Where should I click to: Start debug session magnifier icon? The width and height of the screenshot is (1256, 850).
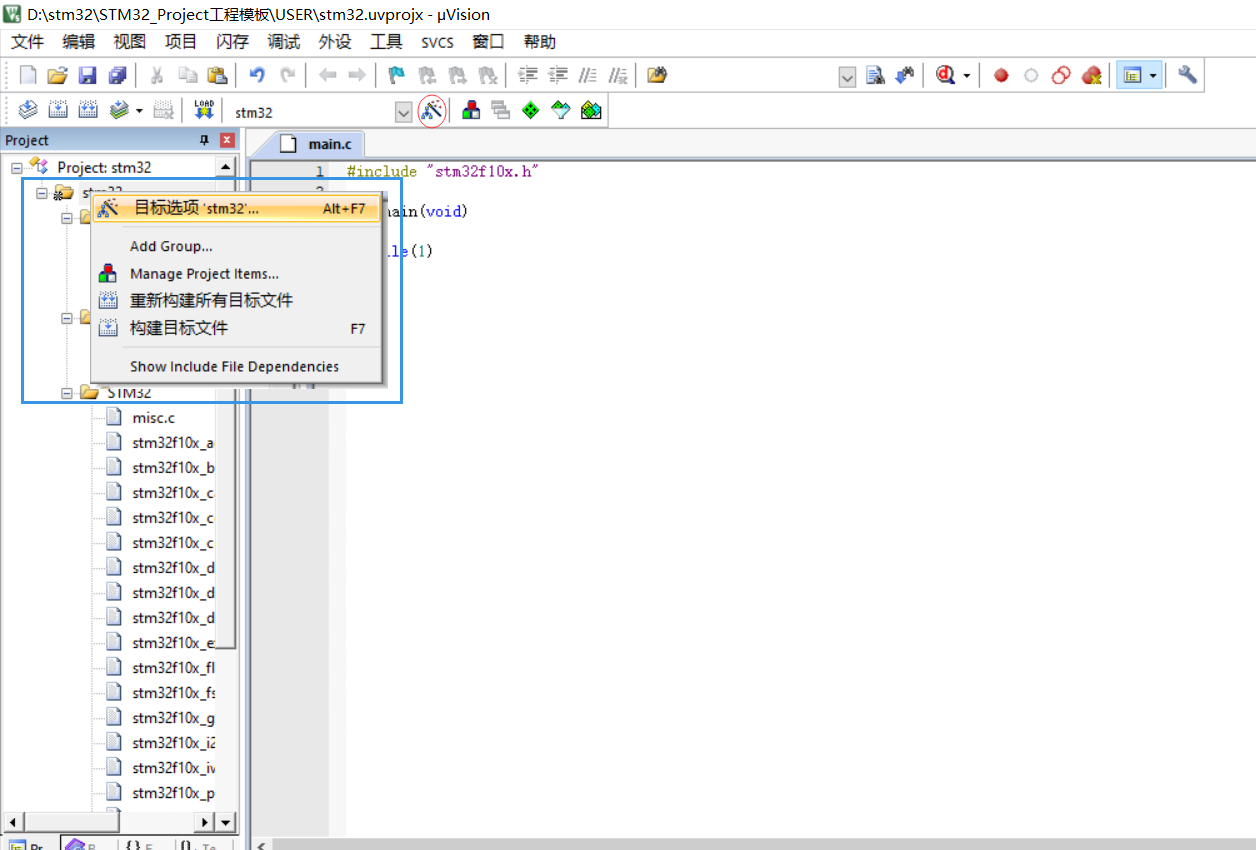[944, 75]
